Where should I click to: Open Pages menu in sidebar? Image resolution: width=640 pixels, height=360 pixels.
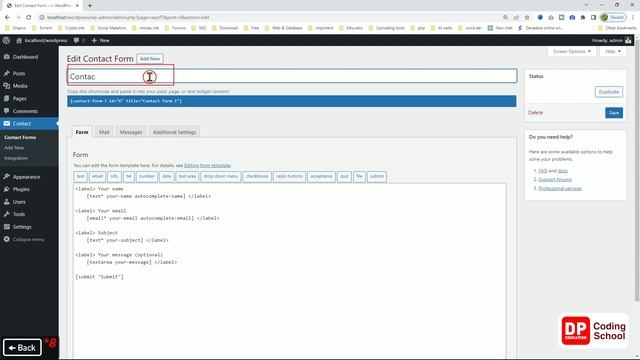tap(20, 99)
